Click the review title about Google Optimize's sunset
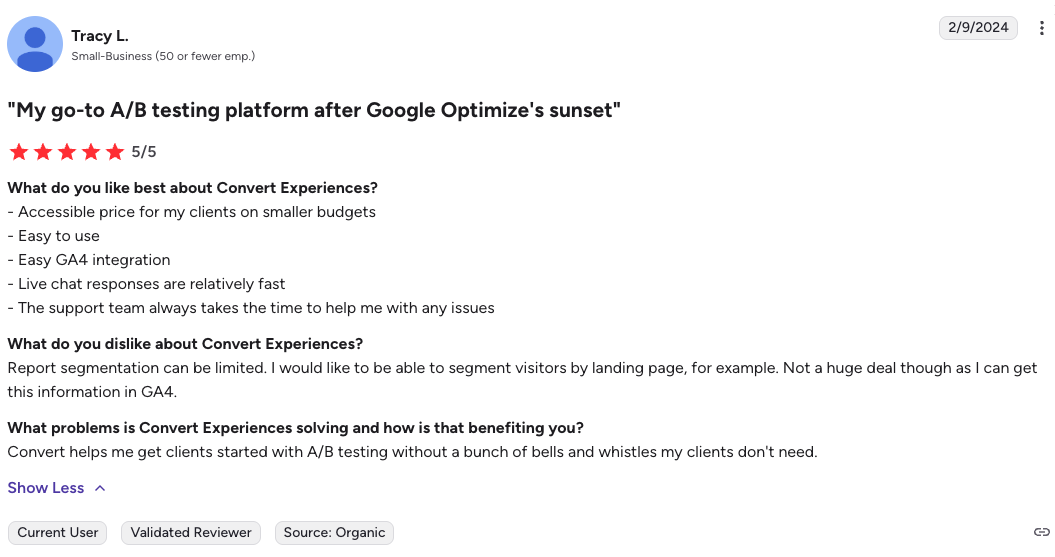 tap(314, 110)
